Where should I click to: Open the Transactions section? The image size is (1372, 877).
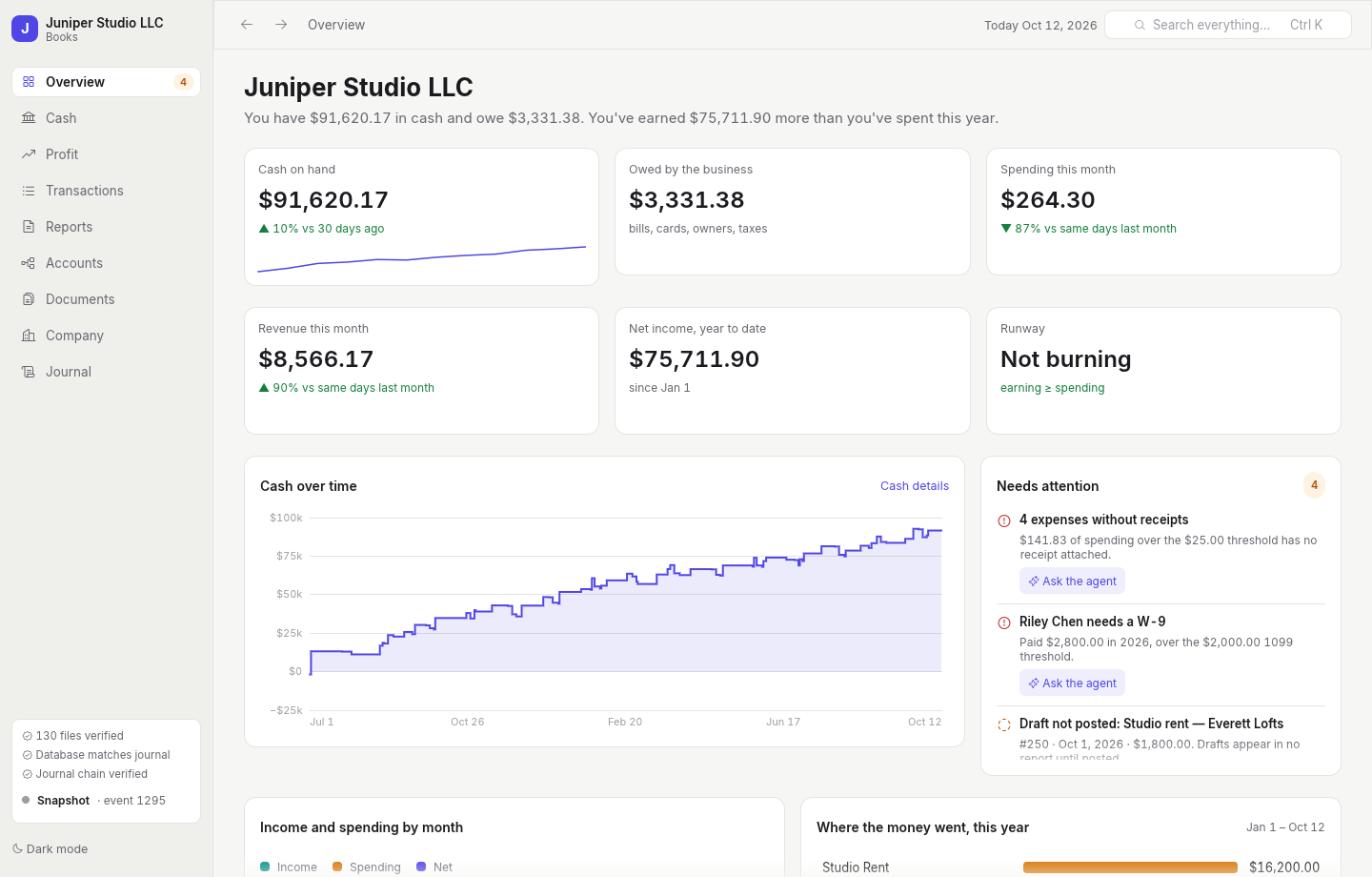click(106, 191)
